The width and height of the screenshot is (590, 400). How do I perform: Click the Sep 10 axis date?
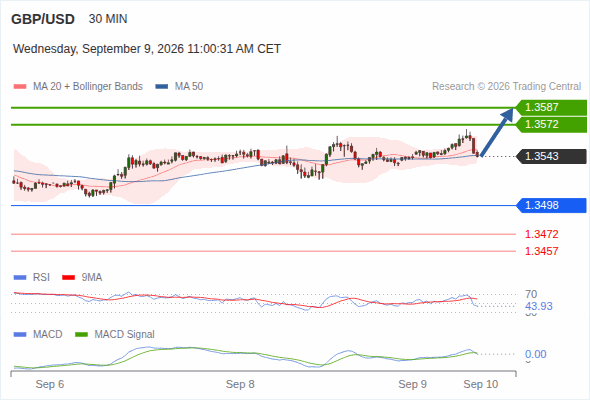481,385
